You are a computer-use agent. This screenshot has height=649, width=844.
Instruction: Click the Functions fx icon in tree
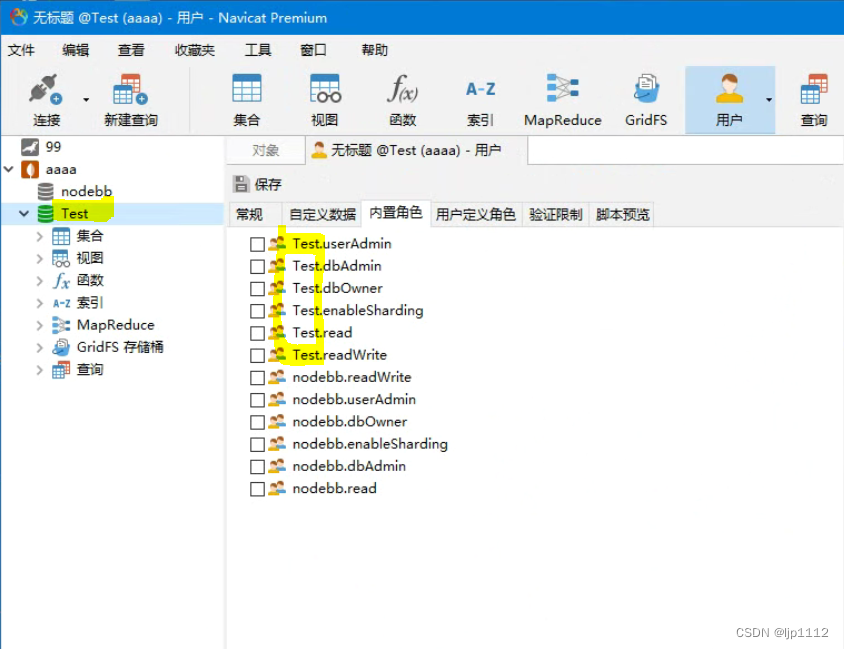point(61,281)
